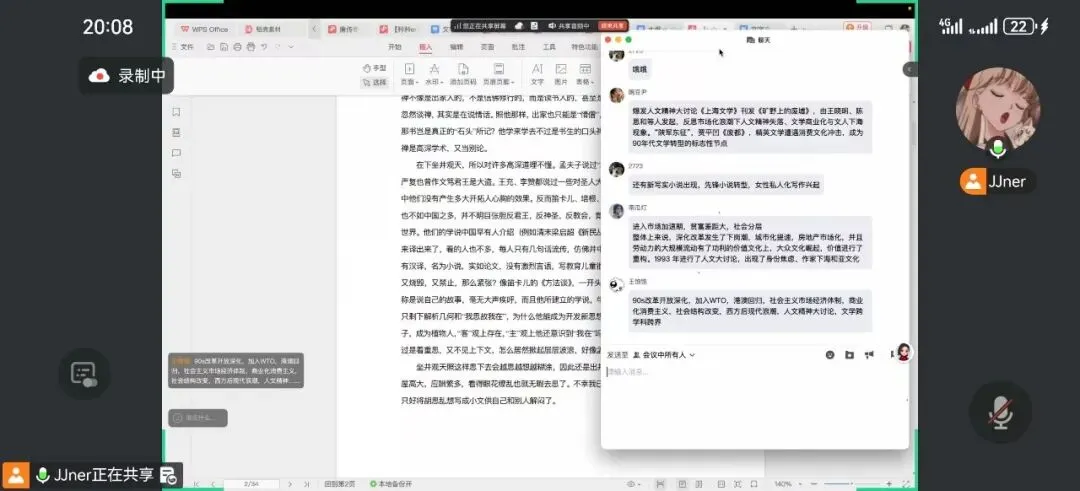This screenshot has height=491, width=1080.
Task: Click the bookmark icon in WPS left sidebar
Action: click(x=176, y=112)
